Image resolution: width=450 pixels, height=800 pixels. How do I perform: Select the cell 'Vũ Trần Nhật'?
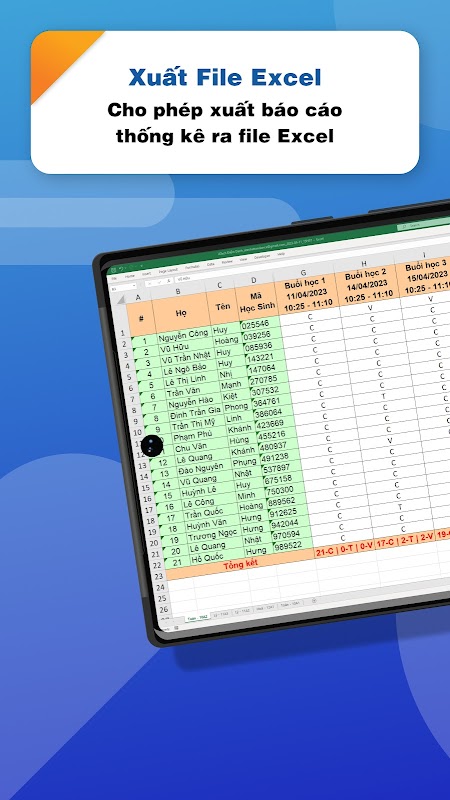186,358
